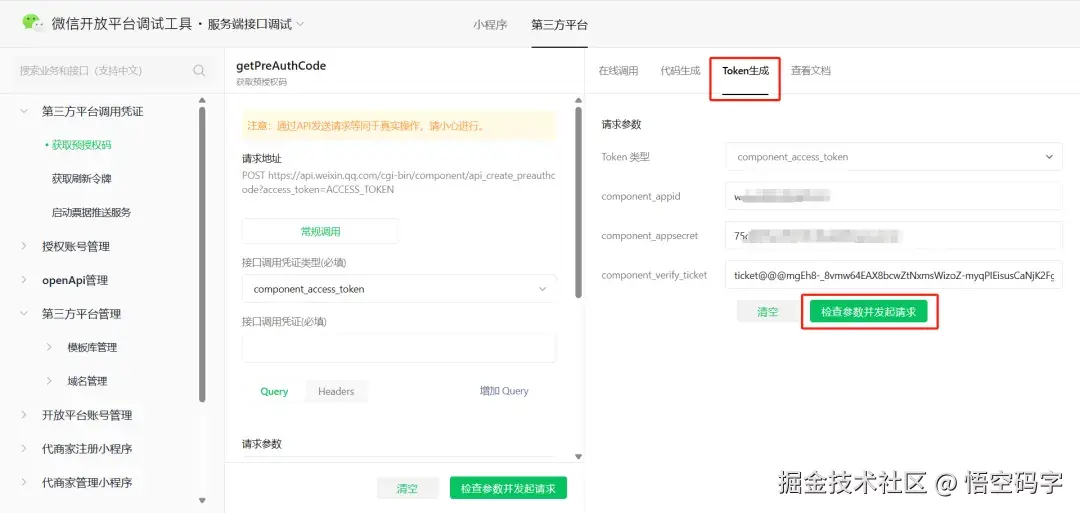Click Token panel 检查参数并发起请求 button
Viewport: 1080px width, 513px height.
pos(869,312)
